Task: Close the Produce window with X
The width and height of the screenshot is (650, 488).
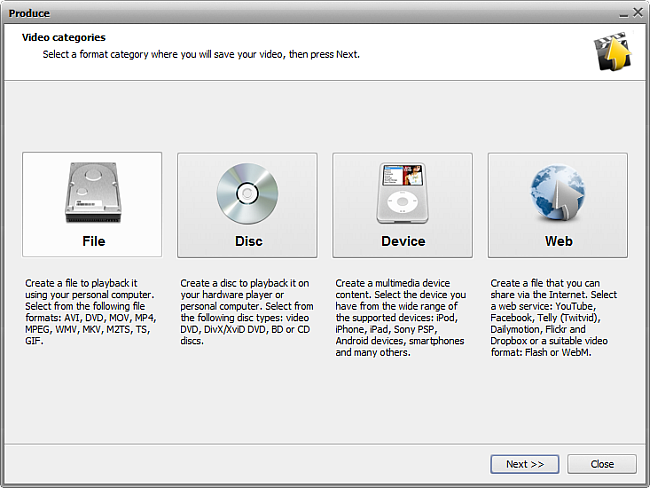Action: click(638, 13)
